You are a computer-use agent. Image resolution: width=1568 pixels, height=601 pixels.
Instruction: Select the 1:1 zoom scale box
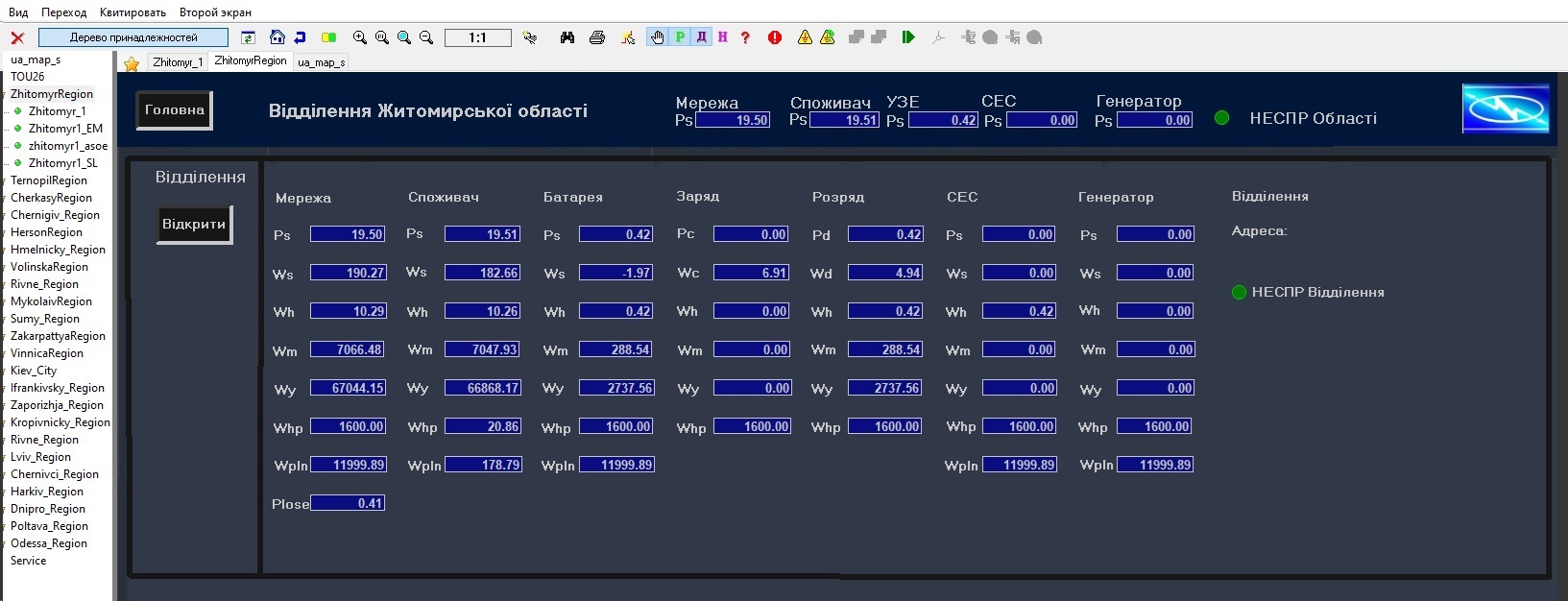478,37
